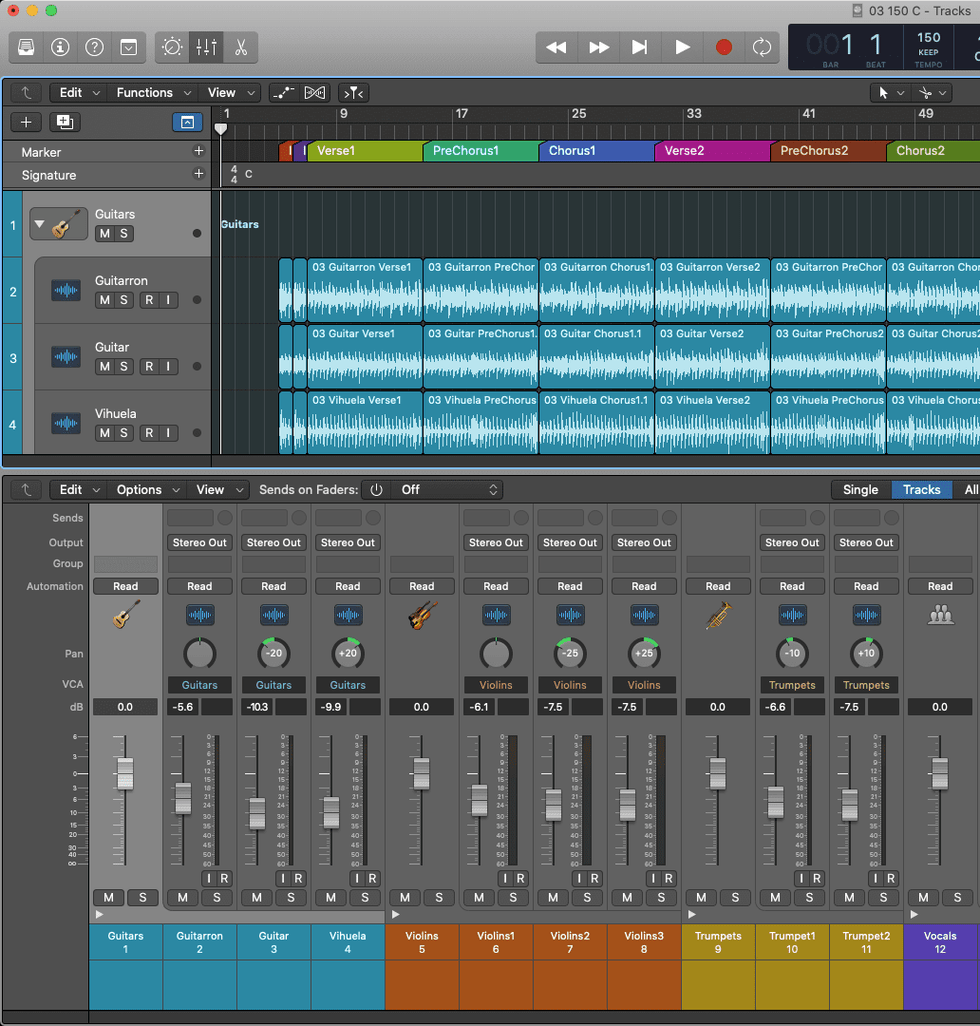Screen dimensions: 980x1026
Task: Open the Scissors editors button
Action: 241,47
